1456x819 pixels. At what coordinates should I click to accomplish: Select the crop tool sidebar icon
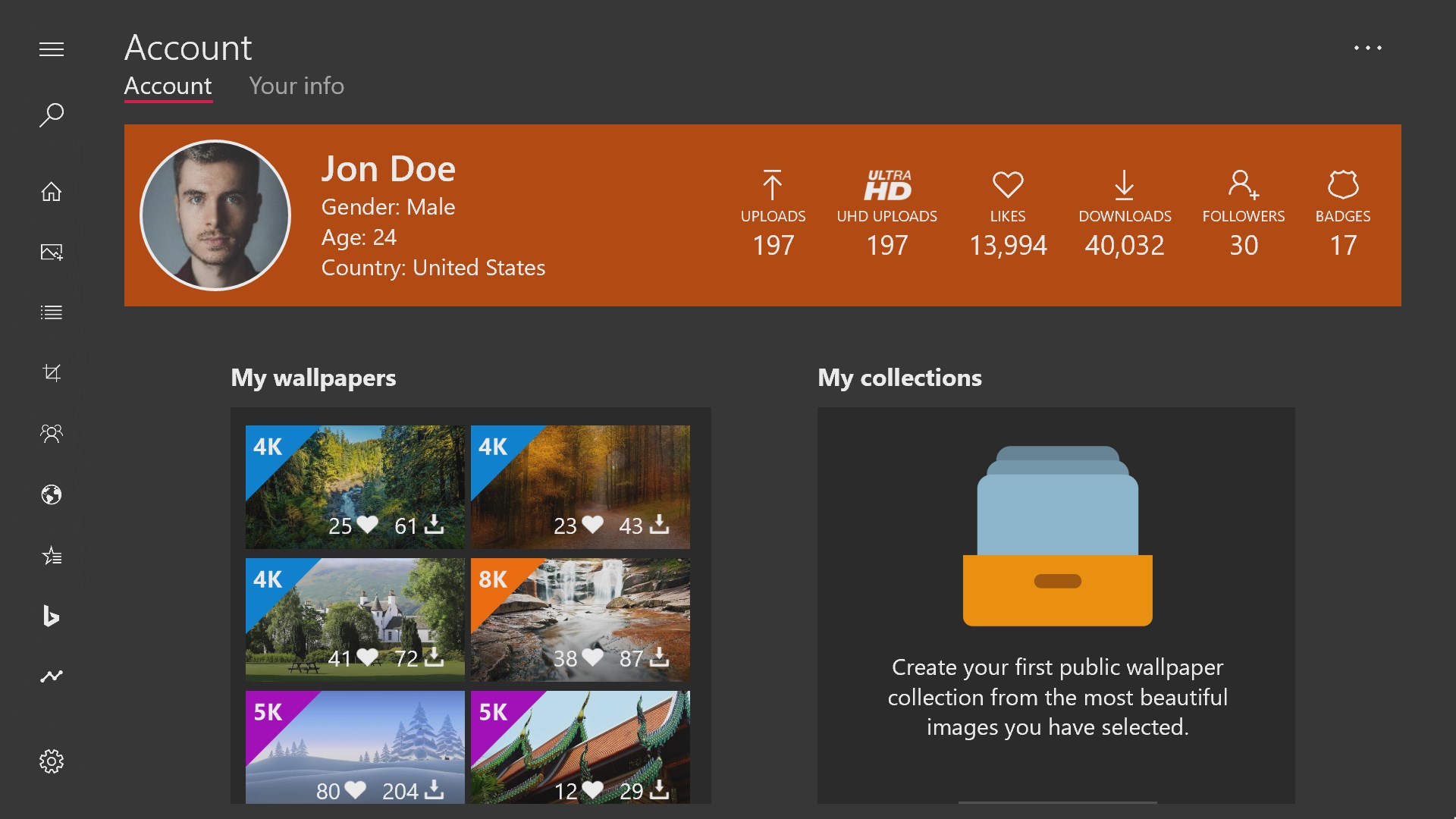coord(52,372)
